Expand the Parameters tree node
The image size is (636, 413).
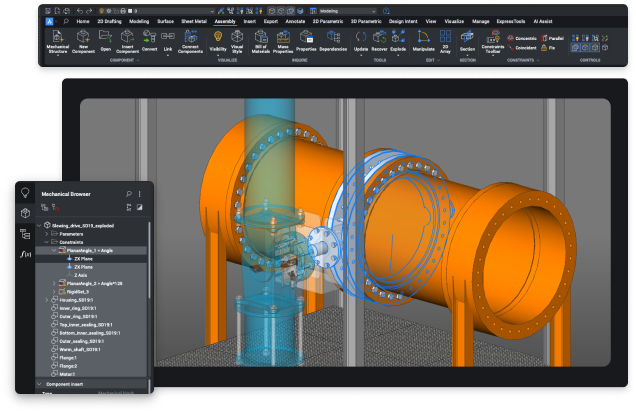point(48,234)
